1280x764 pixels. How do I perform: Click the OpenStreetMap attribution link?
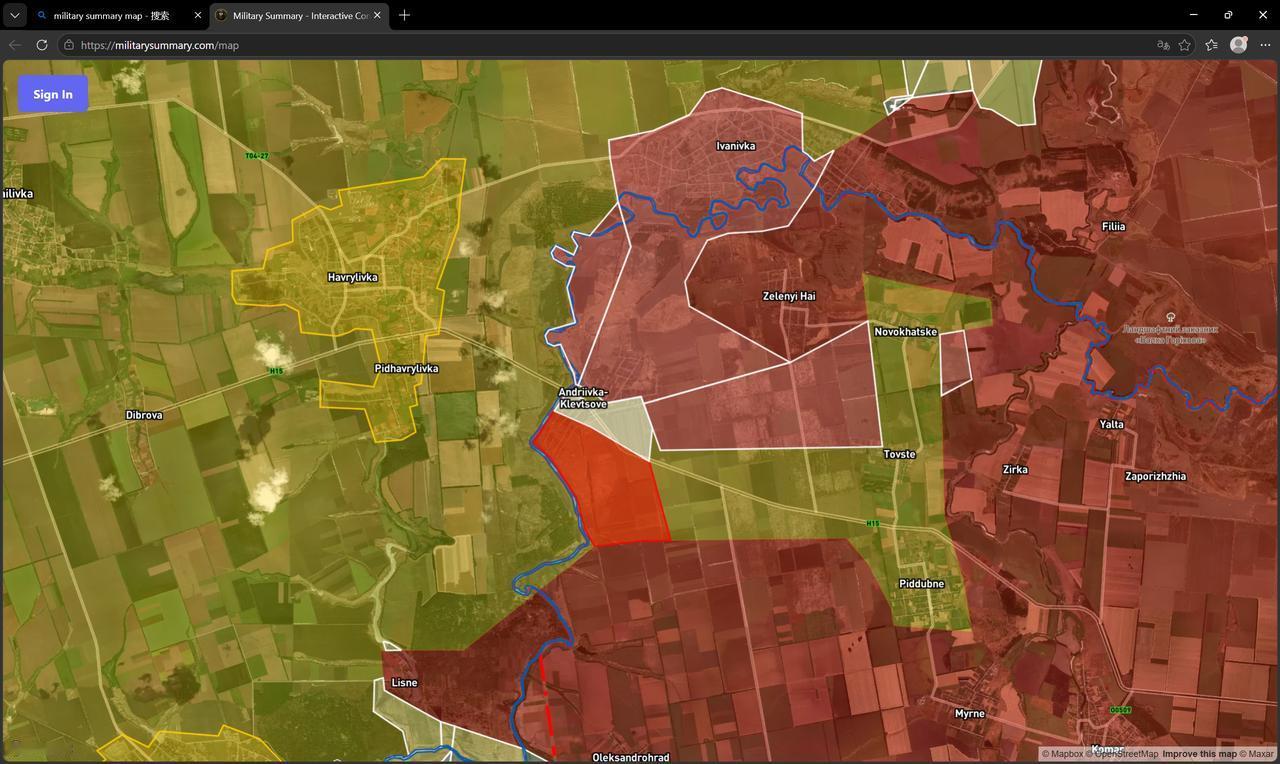(1122, 754)
